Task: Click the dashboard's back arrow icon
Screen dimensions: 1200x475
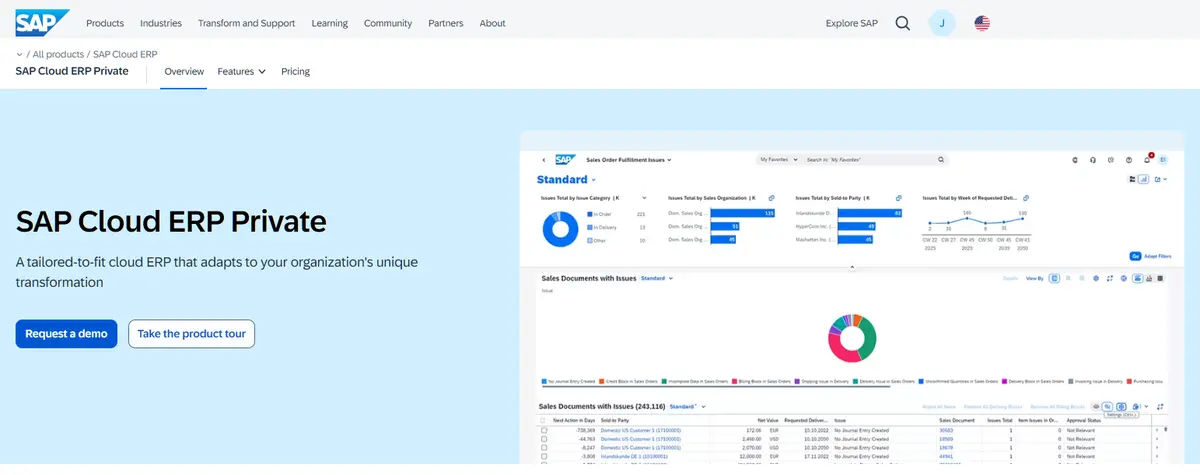Action: coord(544,159)
